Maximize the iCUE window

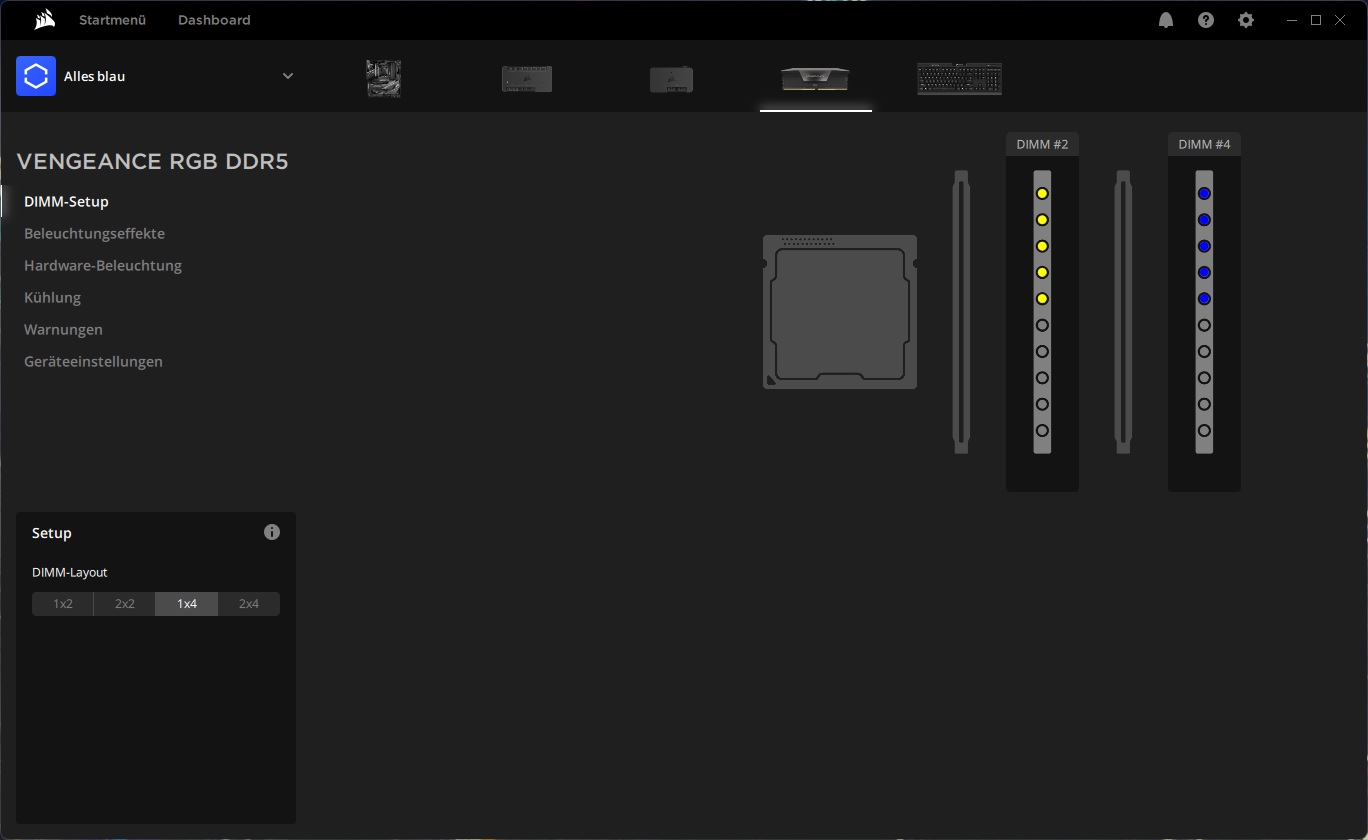tap(1316, 20)
